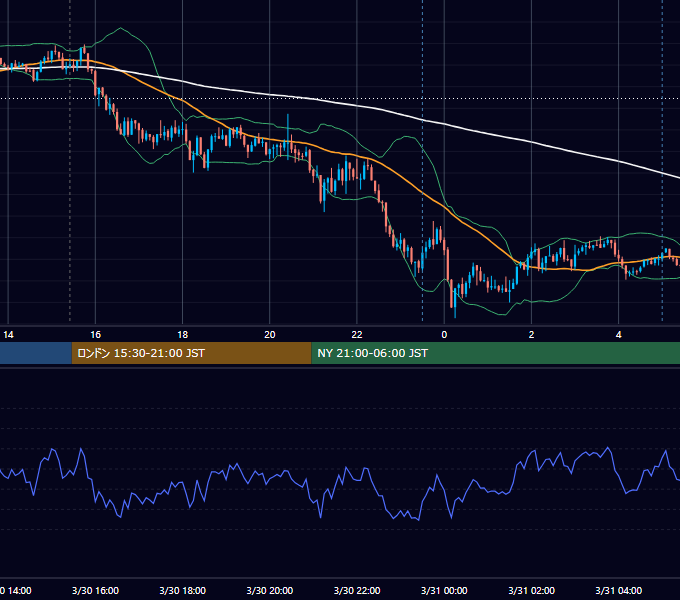Click the 14 hour label on the chart axis
The image size is (680, 600).
8,335
